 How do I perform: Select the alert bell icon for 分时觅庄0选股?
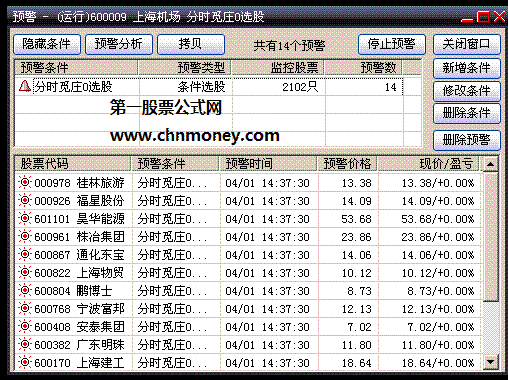click(25, 86)
